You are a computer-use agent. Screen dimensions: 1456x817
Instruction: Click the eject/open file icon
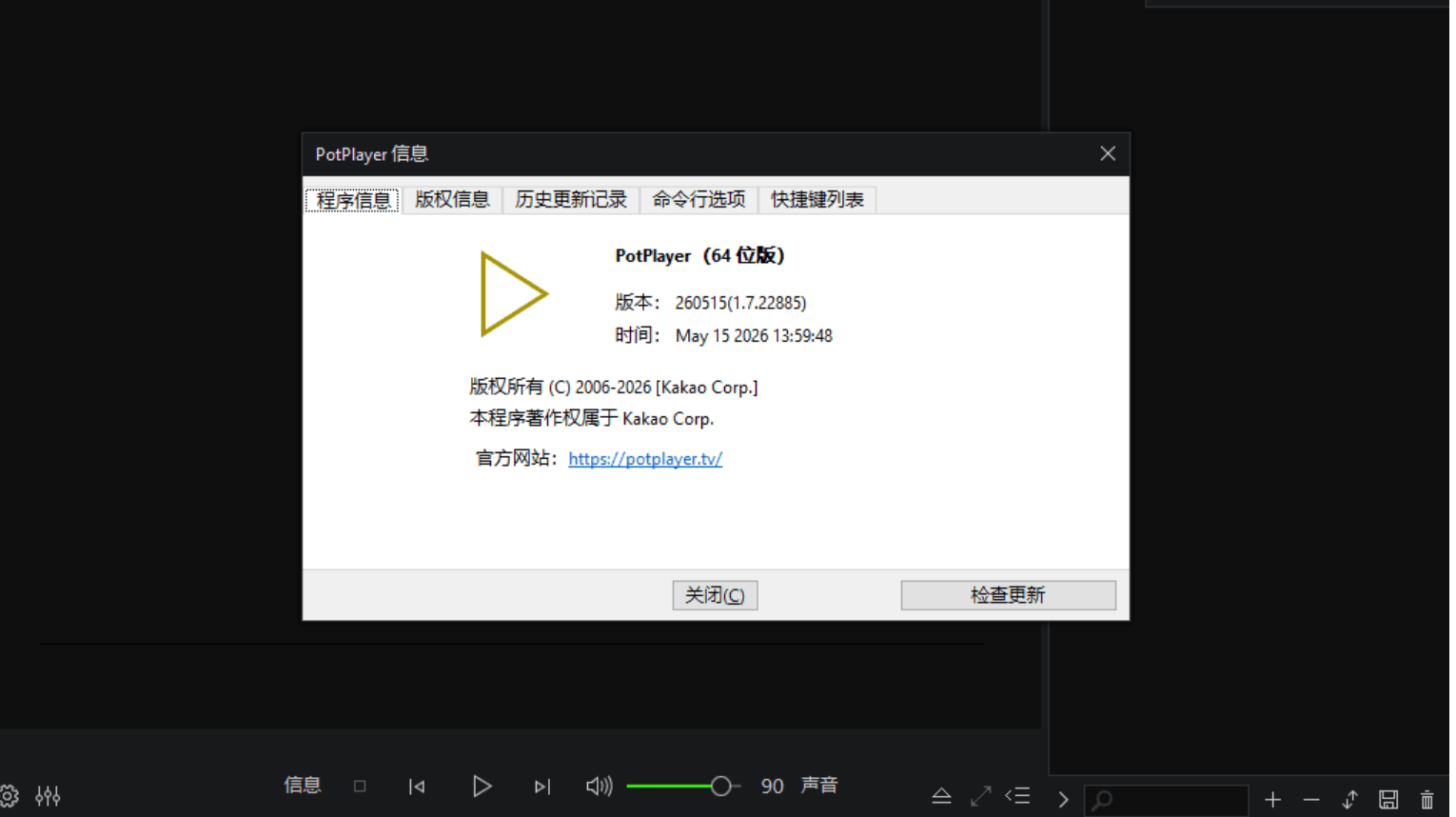(x=941, y=796)
